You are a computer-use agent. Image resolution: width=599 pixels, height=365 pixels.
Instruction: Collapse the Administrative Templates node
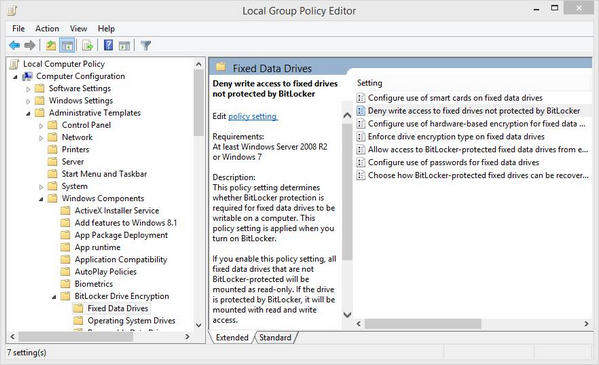[28, 114]
